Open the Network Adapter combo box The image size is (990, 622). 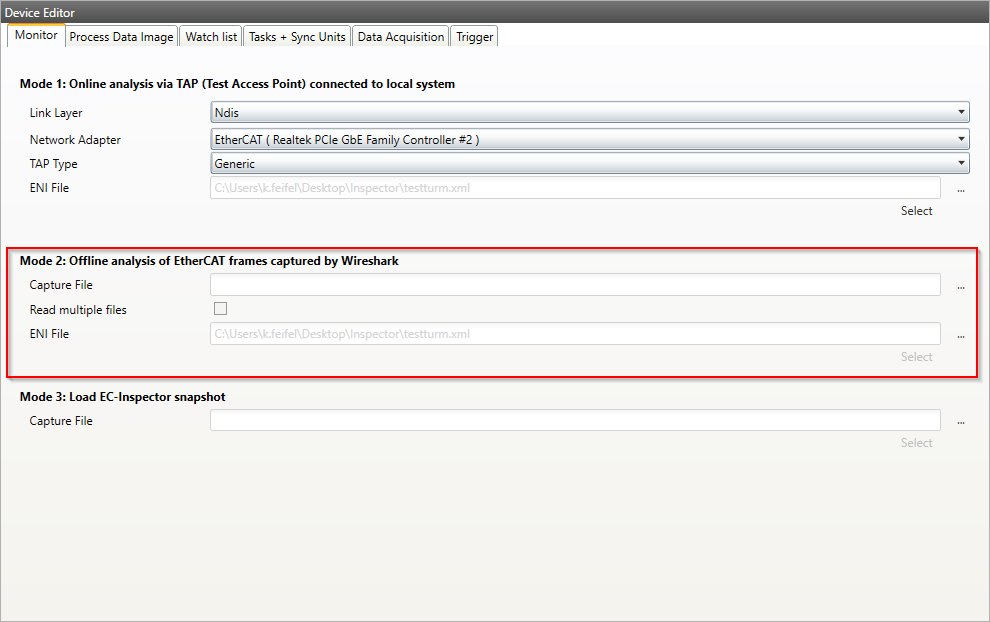coord(580,139)
